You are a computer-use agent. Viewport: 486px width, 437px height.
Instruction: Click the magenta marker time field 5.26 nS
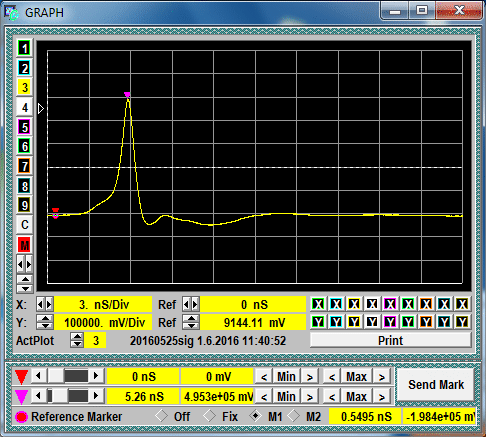point(144,397)
